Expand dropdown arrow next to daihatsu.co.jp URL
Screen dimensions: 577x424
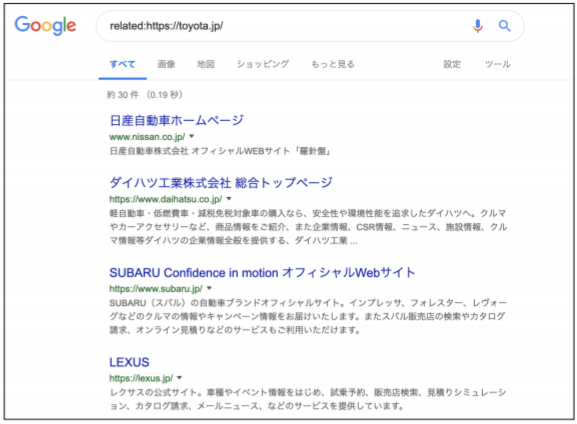tap(229, 199)
